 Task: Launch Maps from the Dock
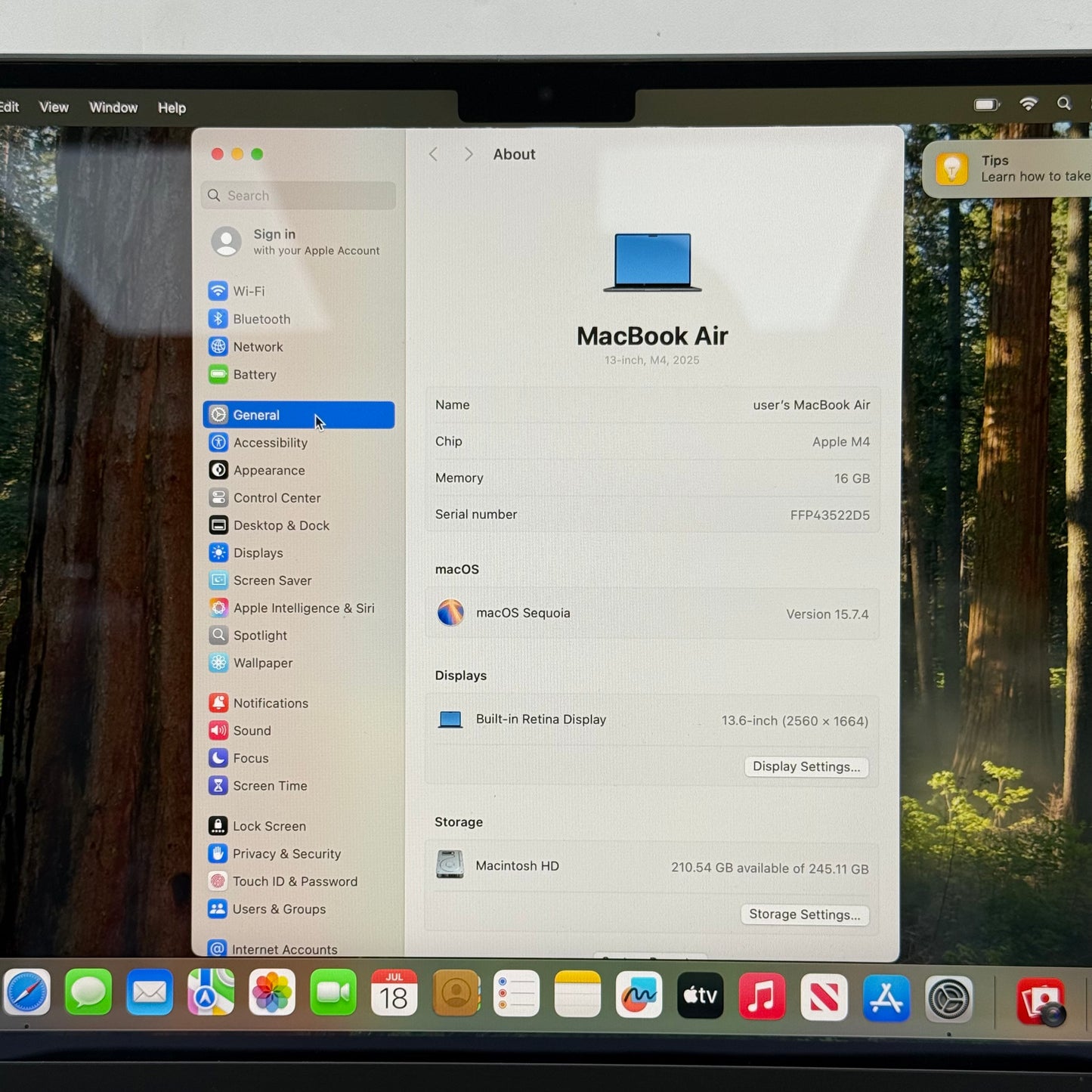click(x=211, y=992)
